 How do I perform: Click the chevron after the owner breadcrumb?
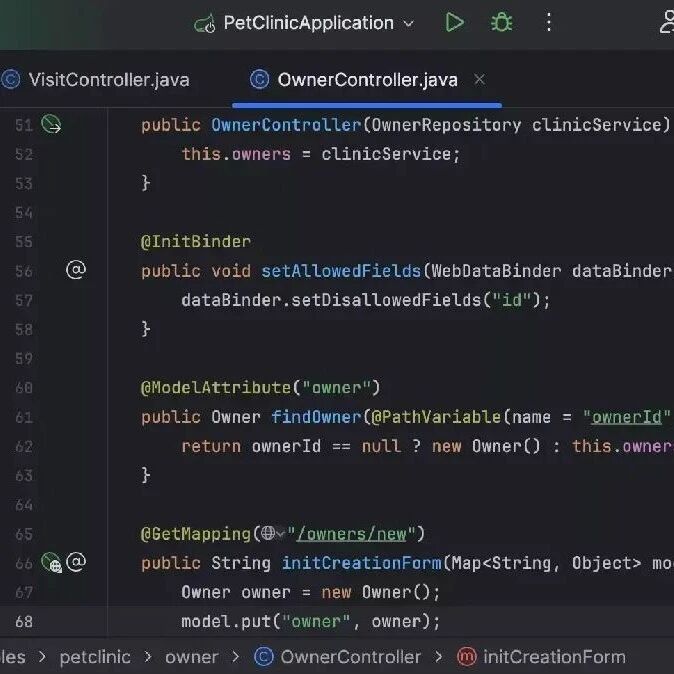[x=236, y=656]
